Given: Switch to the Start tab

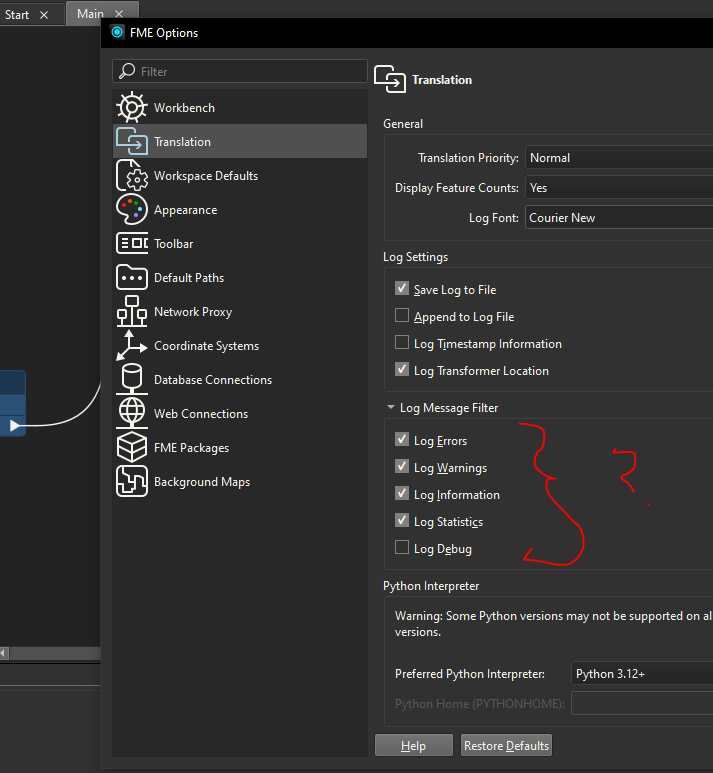Looking at the screenshot, I should 17,15.
